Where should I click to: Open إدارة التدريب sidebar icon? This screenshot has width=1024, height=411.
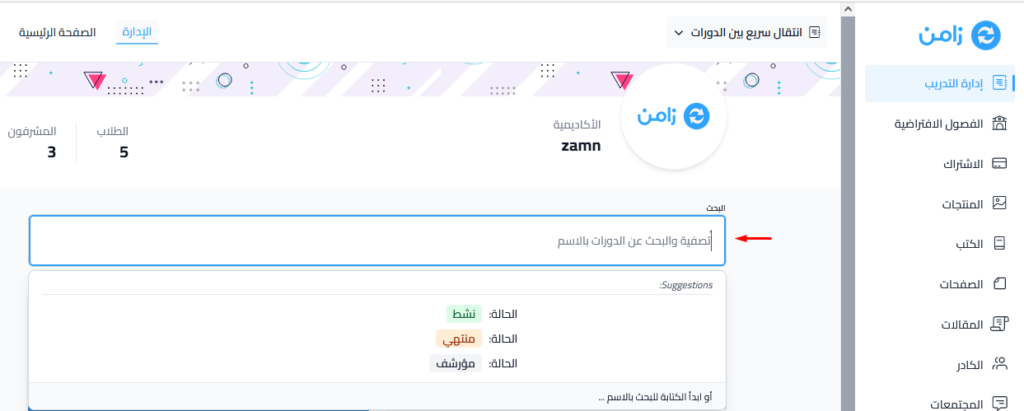(x=999, y=84)
